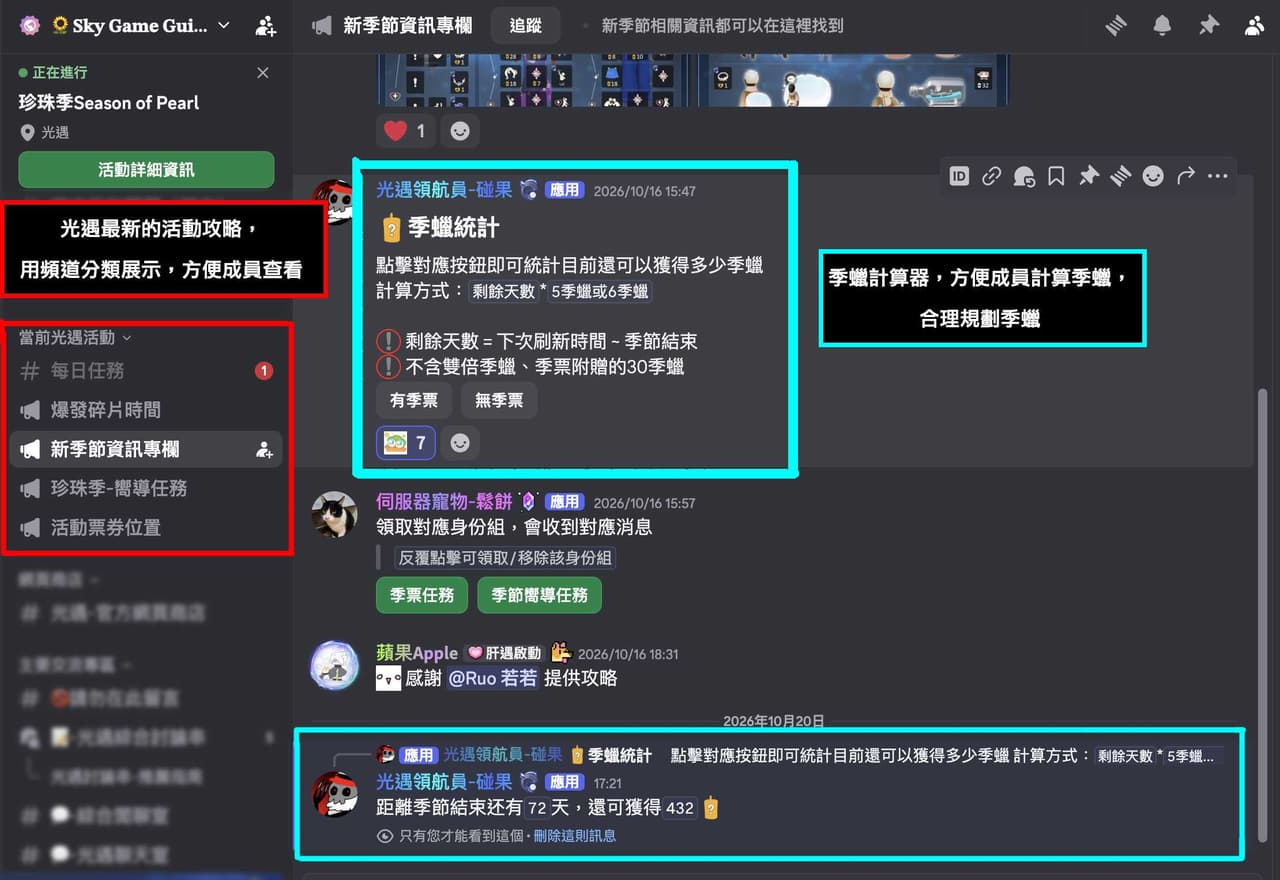
Task: Open the chat scrollbar thumb
Action: [x=1262, y=616]
